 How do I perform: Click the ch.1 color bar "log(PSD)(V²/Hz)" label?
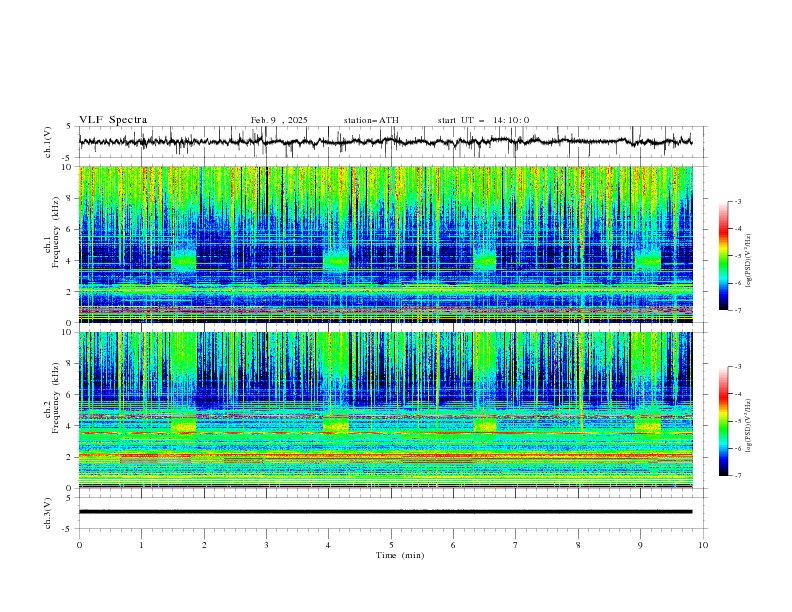click(749, 261)
